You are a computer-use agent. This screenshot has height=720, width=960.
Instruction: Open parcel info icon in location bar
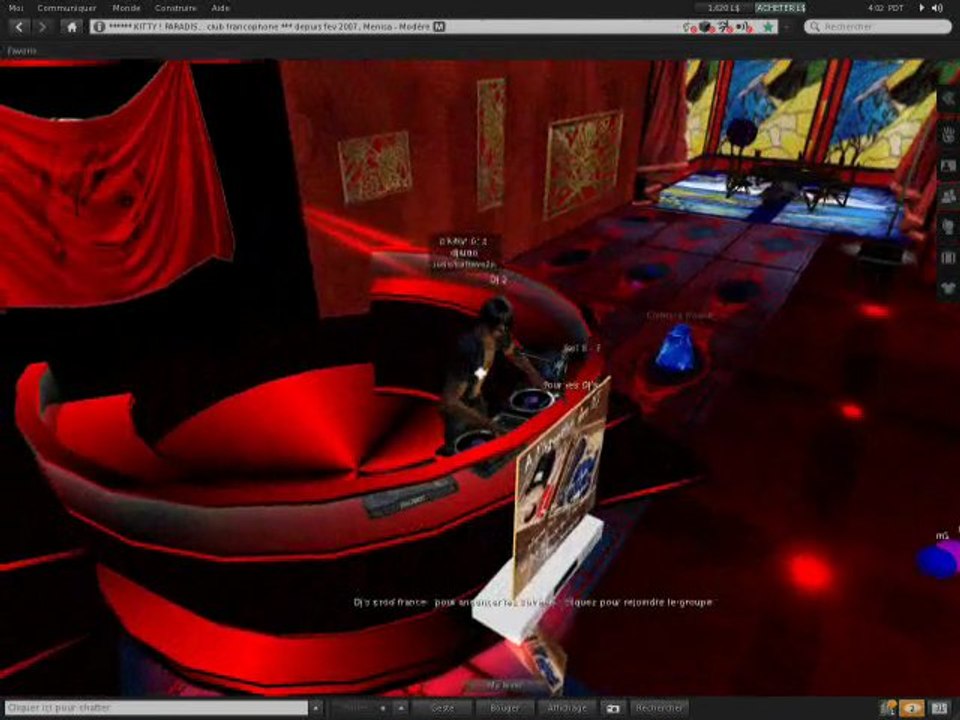[100, 27]
